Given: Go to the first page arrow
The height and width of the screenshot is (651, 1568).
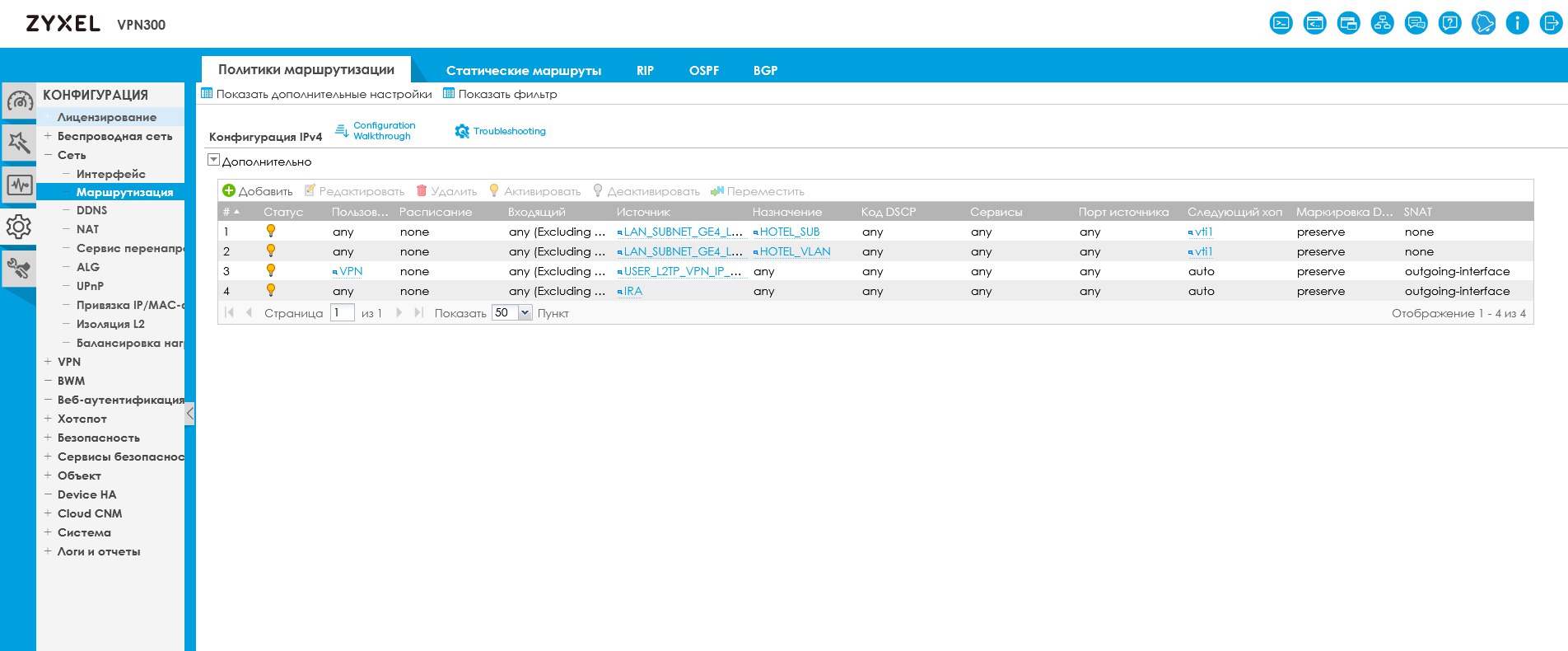Looking at the screenshot, I should point(229,313).
